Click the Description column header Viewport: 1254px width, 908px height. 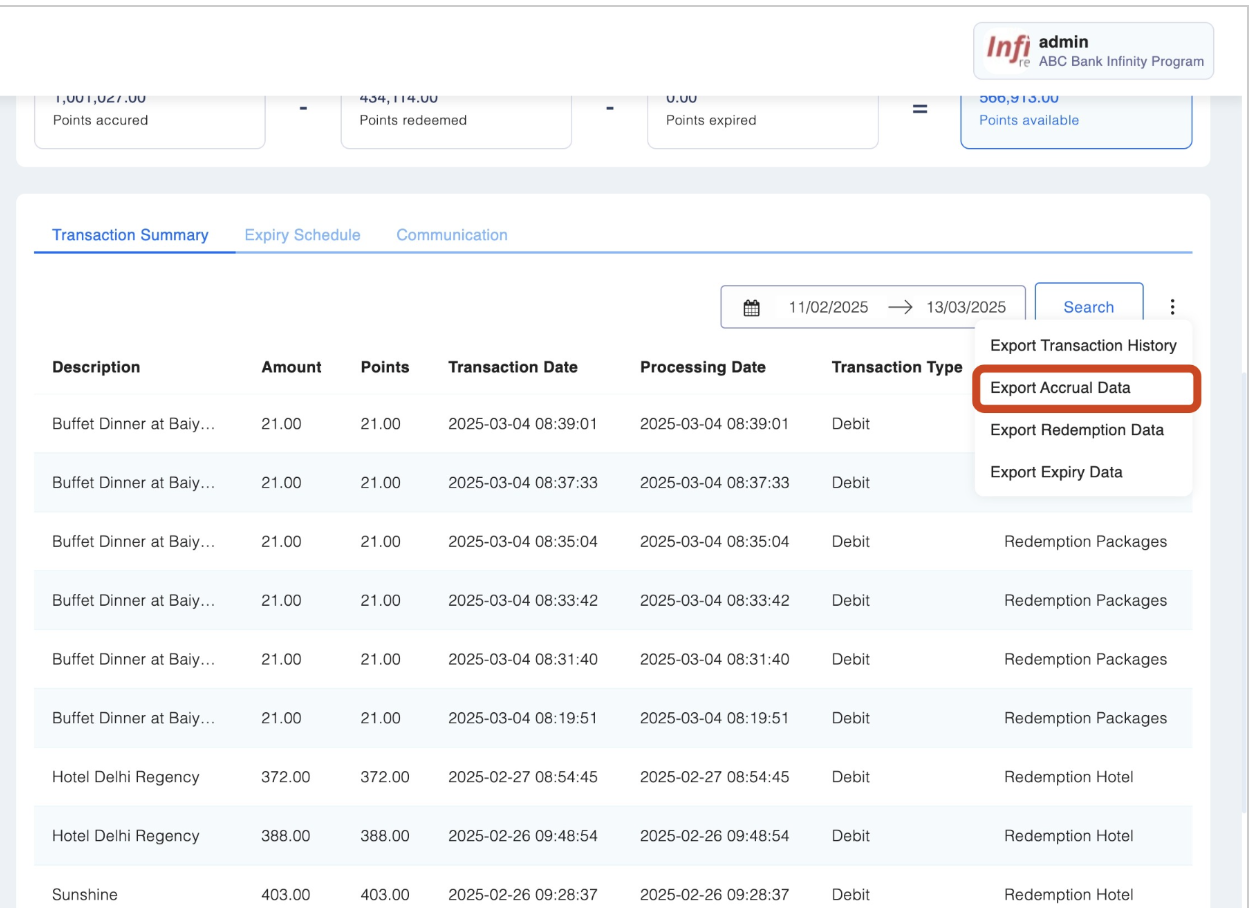click(x=96, y=367)
